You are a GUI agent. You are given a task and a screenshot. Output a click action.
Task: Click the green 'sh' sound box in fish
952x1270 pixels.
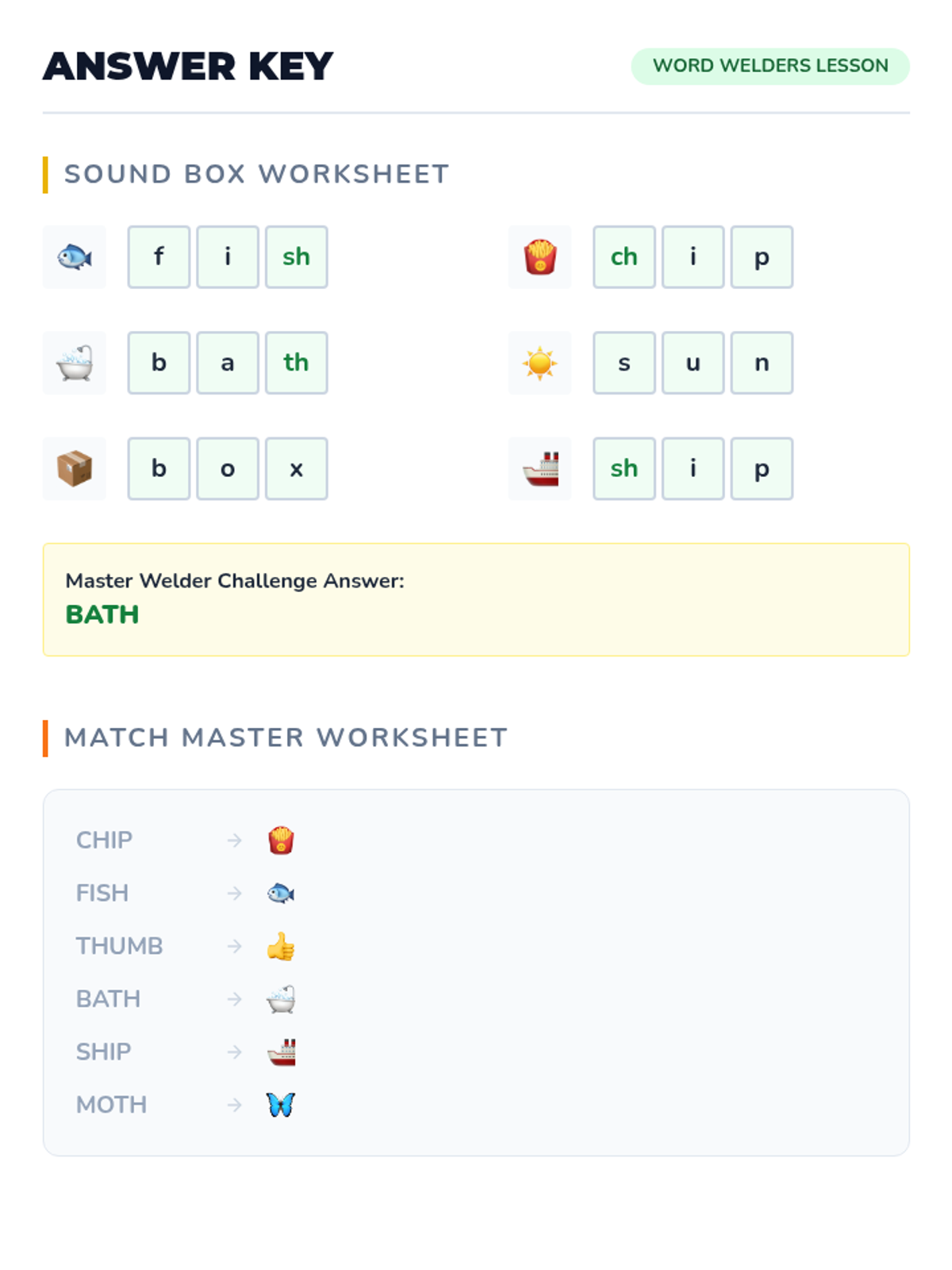click(x=297, y=257)
